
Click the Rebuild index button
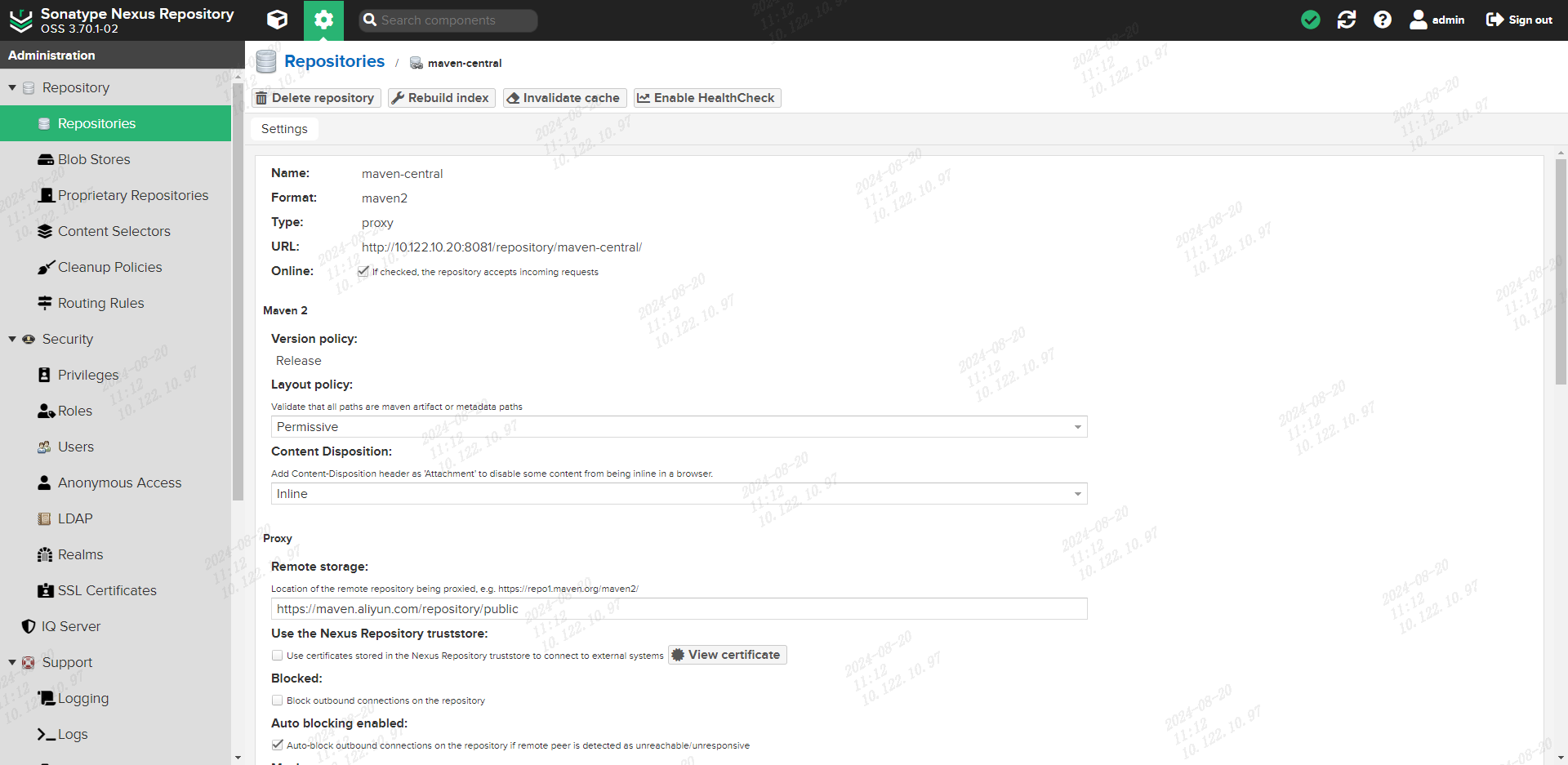pyautogui.click(x=441, y=98)
